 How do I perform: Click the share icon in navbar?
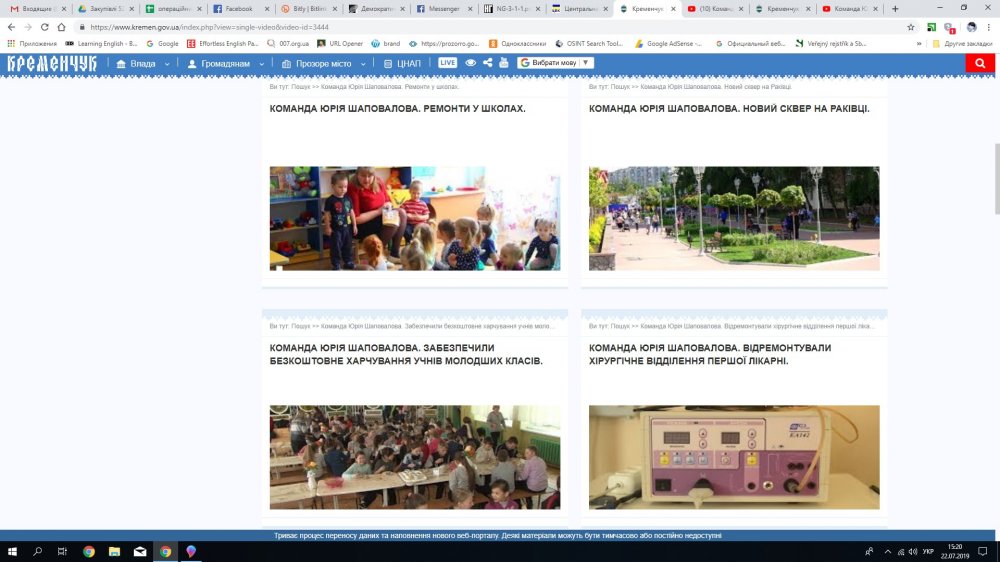pyautogui.click(x=487, y=63)
